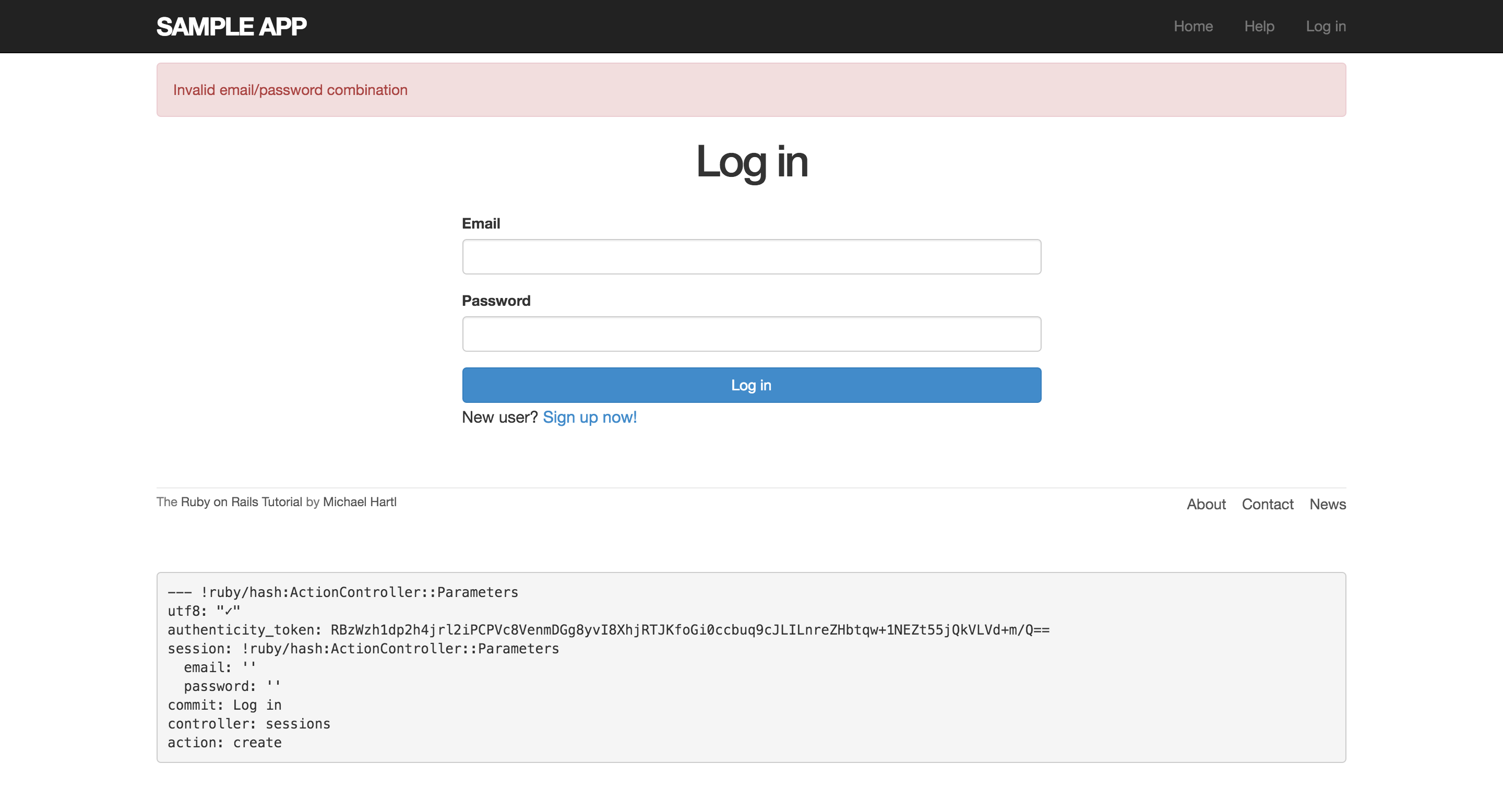Open the About footer link

click(x=1206, y=504)
